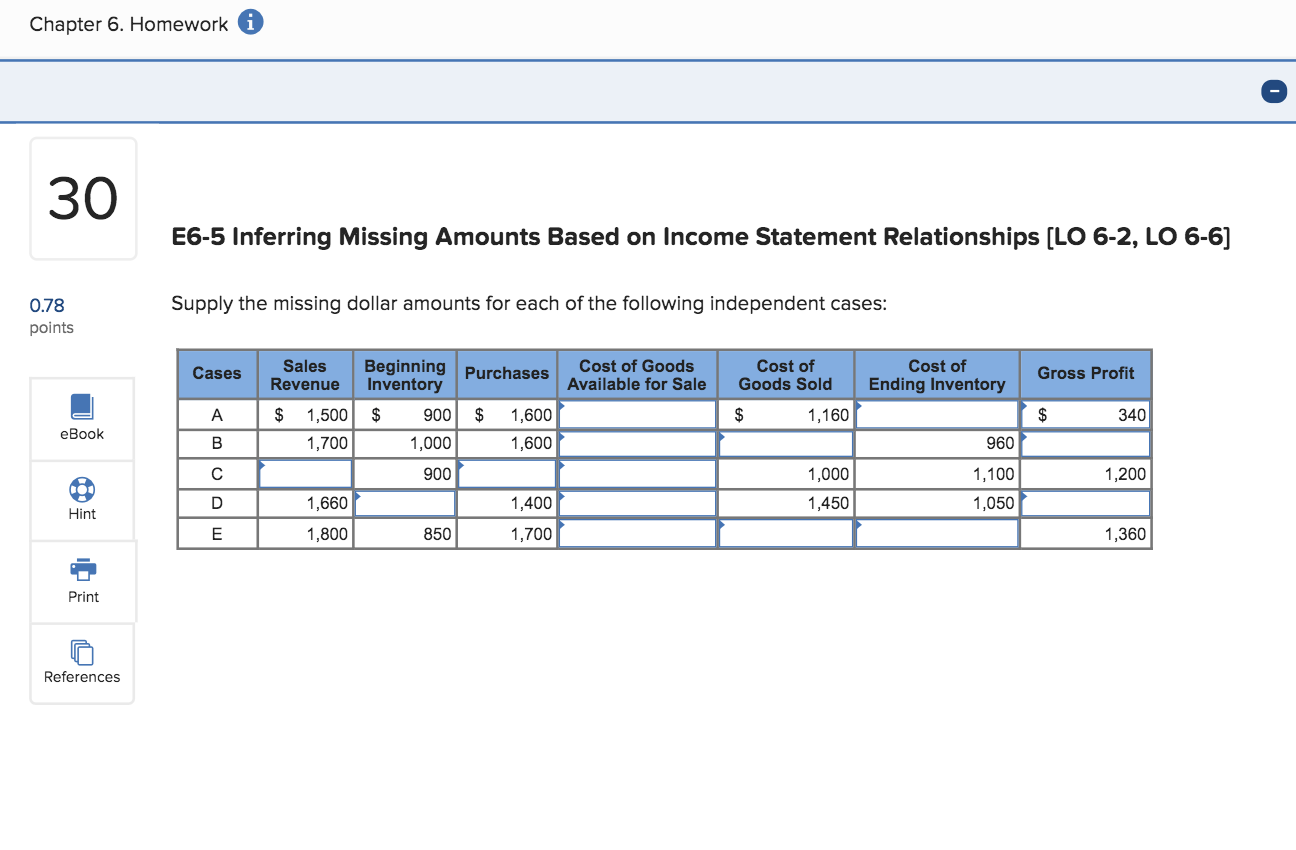The height and width of the screenshot is (850, 1296).
Task: Open the eBook resource
Action: (x=82, y=418)
